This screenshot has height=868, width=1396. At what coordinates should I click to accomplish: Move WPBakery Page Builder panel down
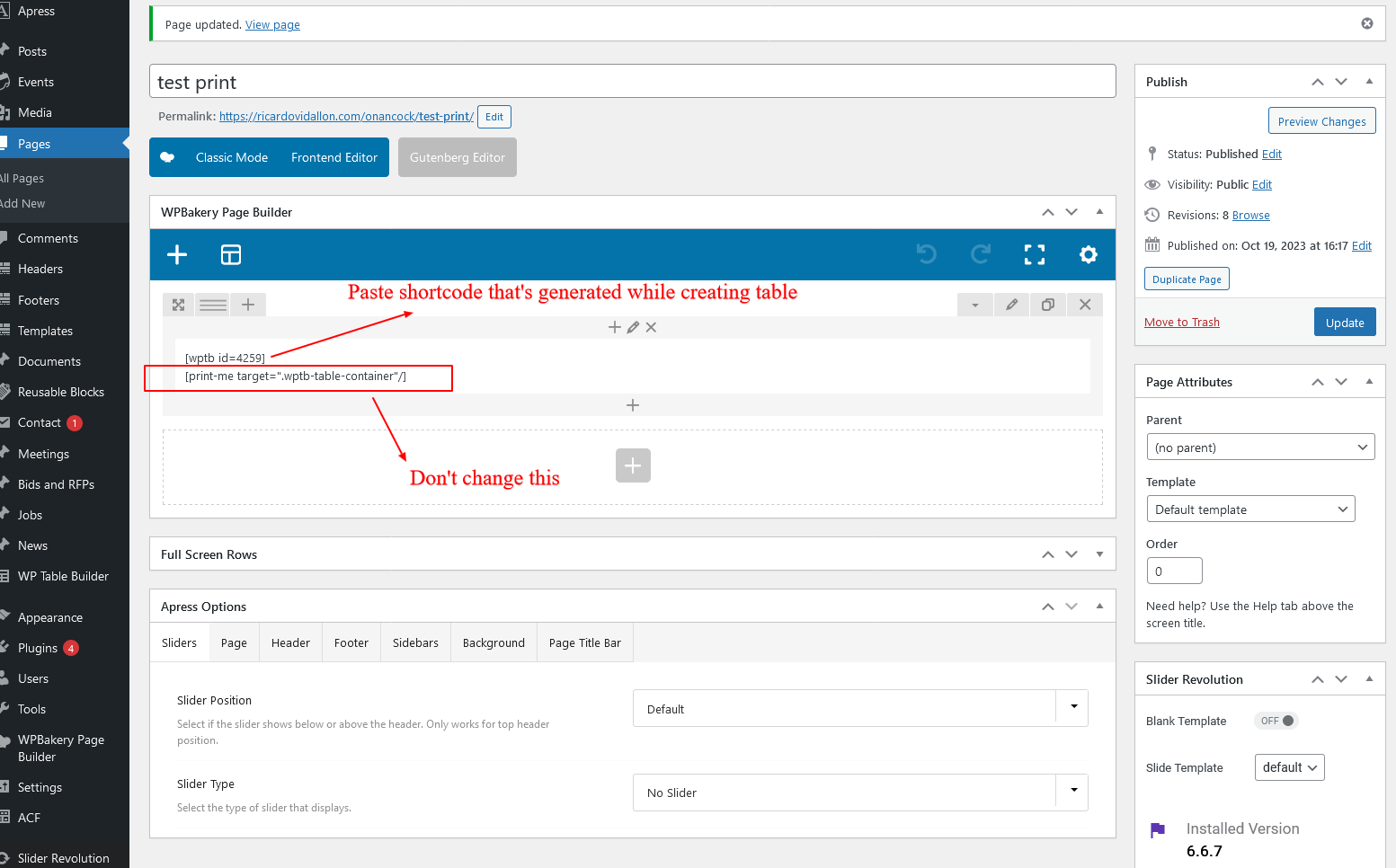[1071, 212]
